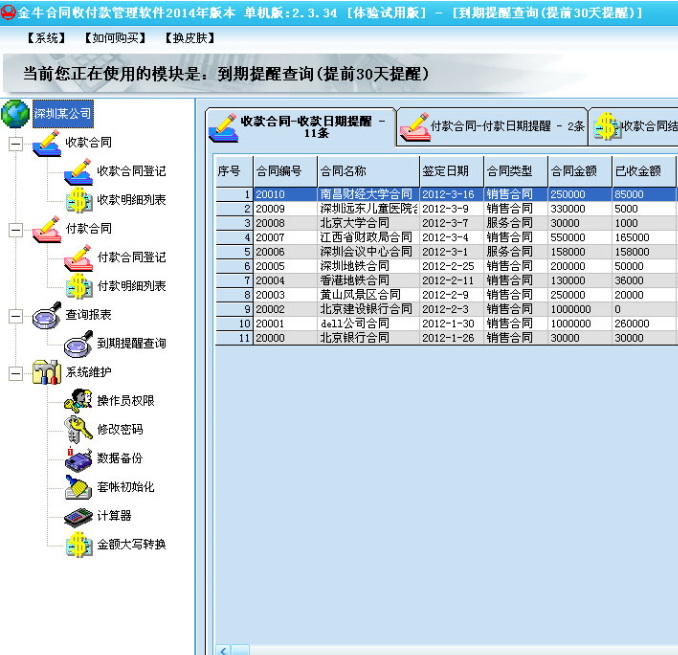Click the 付款合同 red pencil icon
This screenshot has width=678, height=655.
click(47, 229)
